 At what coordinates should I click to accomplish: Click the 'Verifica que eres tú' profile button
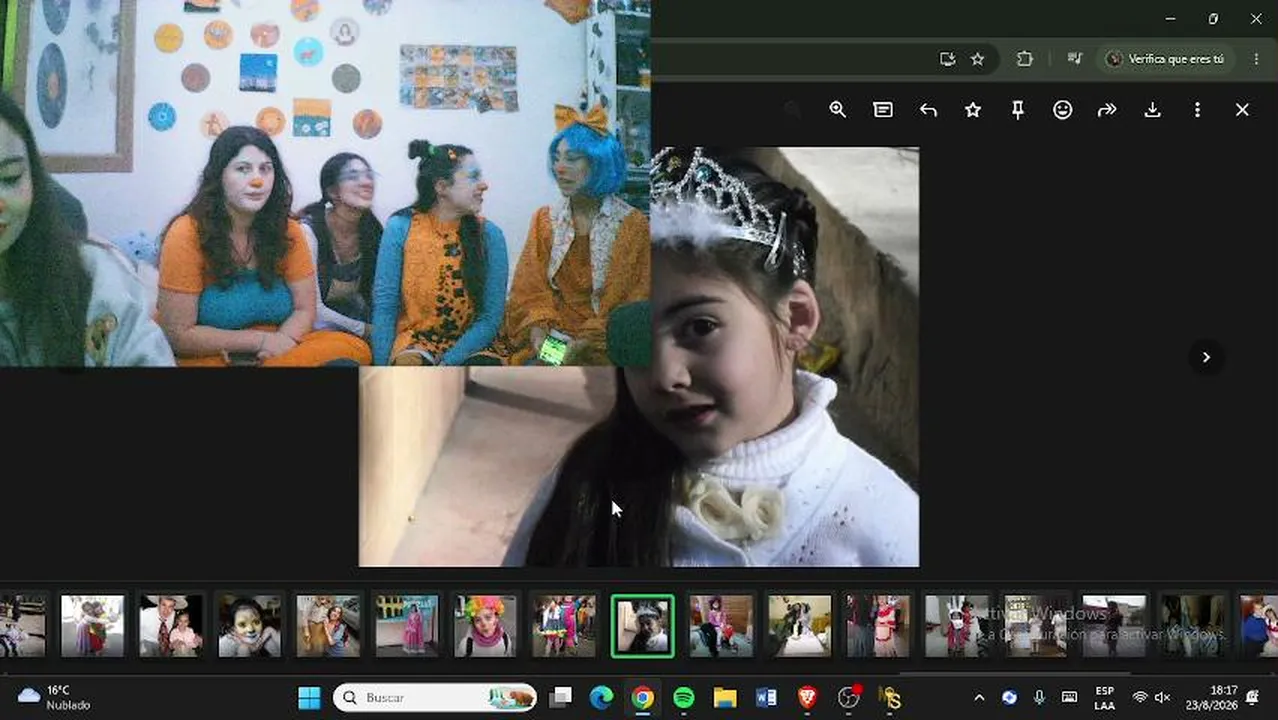pos(1166,59)
